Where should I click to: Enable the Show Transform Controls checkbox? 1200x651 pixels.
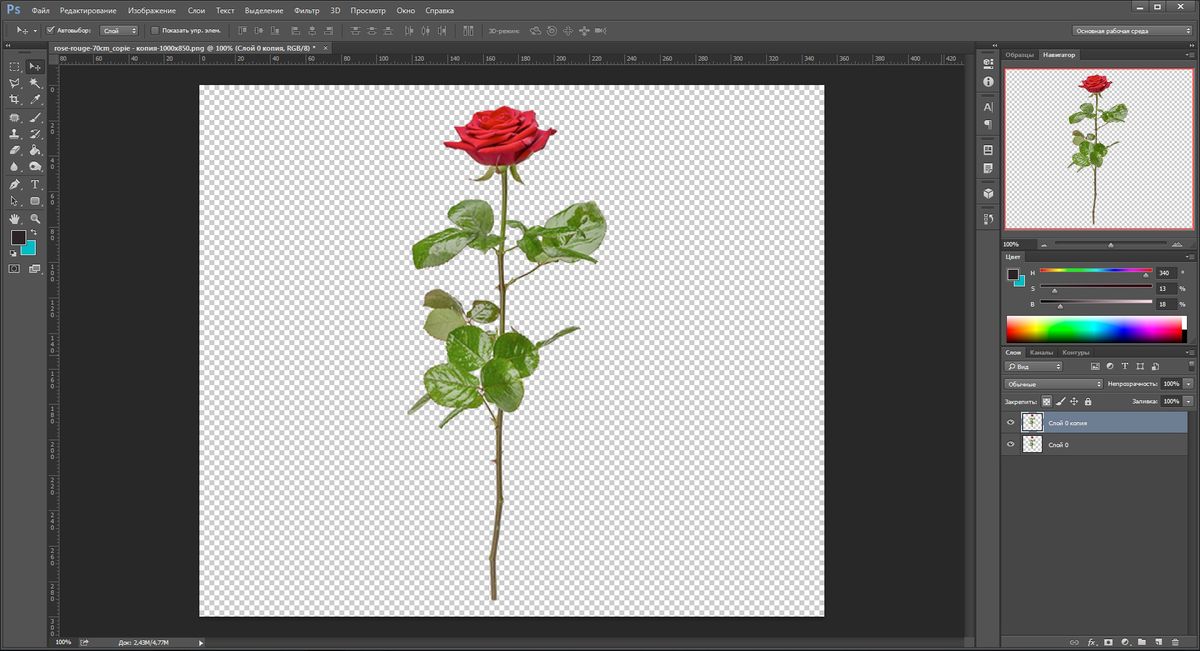click(154, 31)
